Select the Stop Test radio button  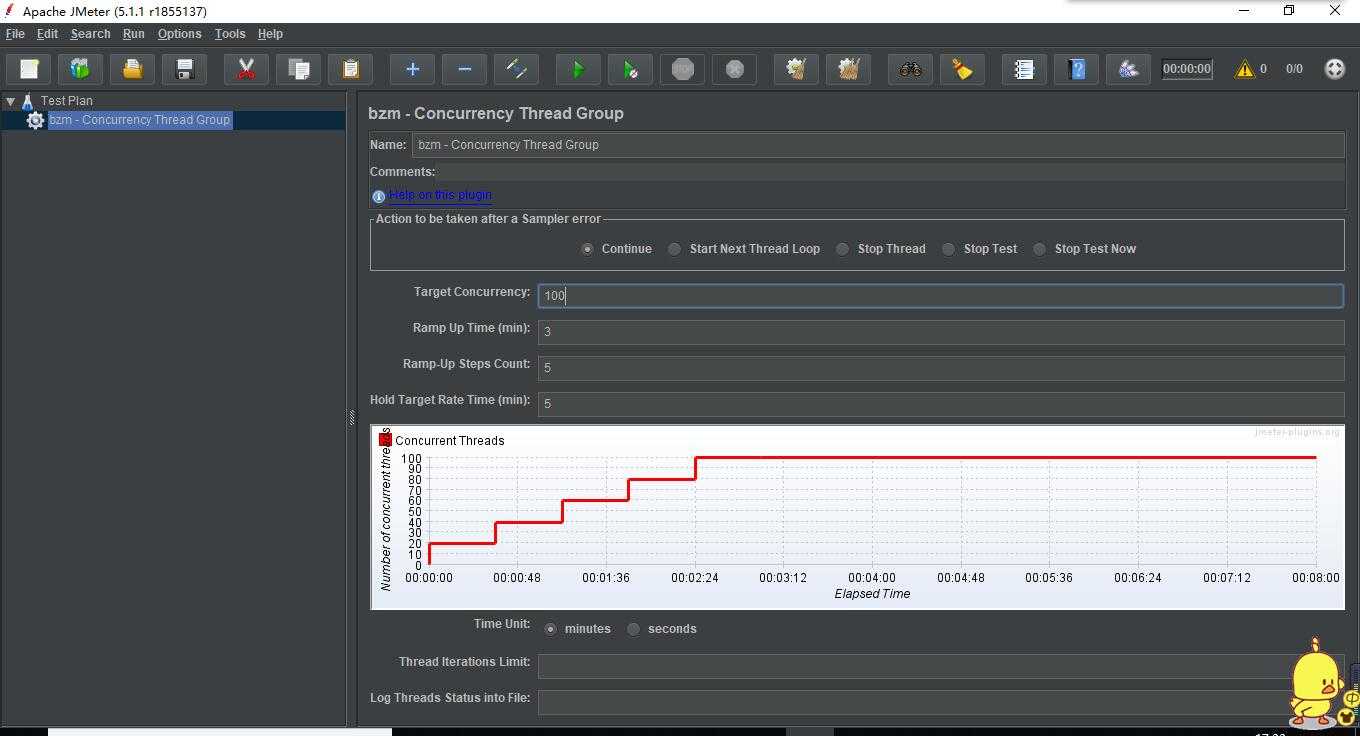(949, 249)
